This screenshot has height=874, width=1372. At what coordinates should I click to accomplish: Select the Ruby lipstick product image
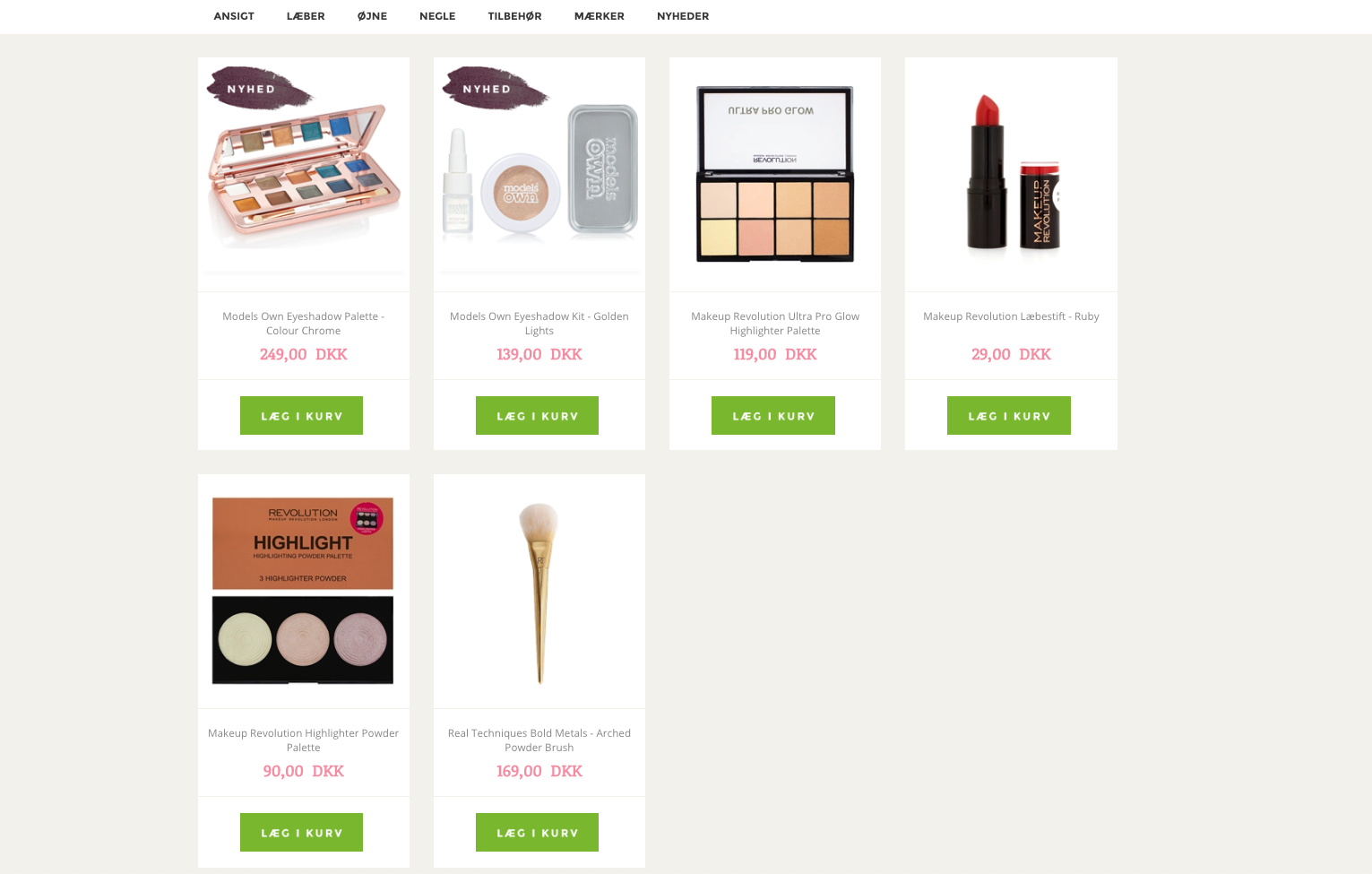click(1011, 174)
